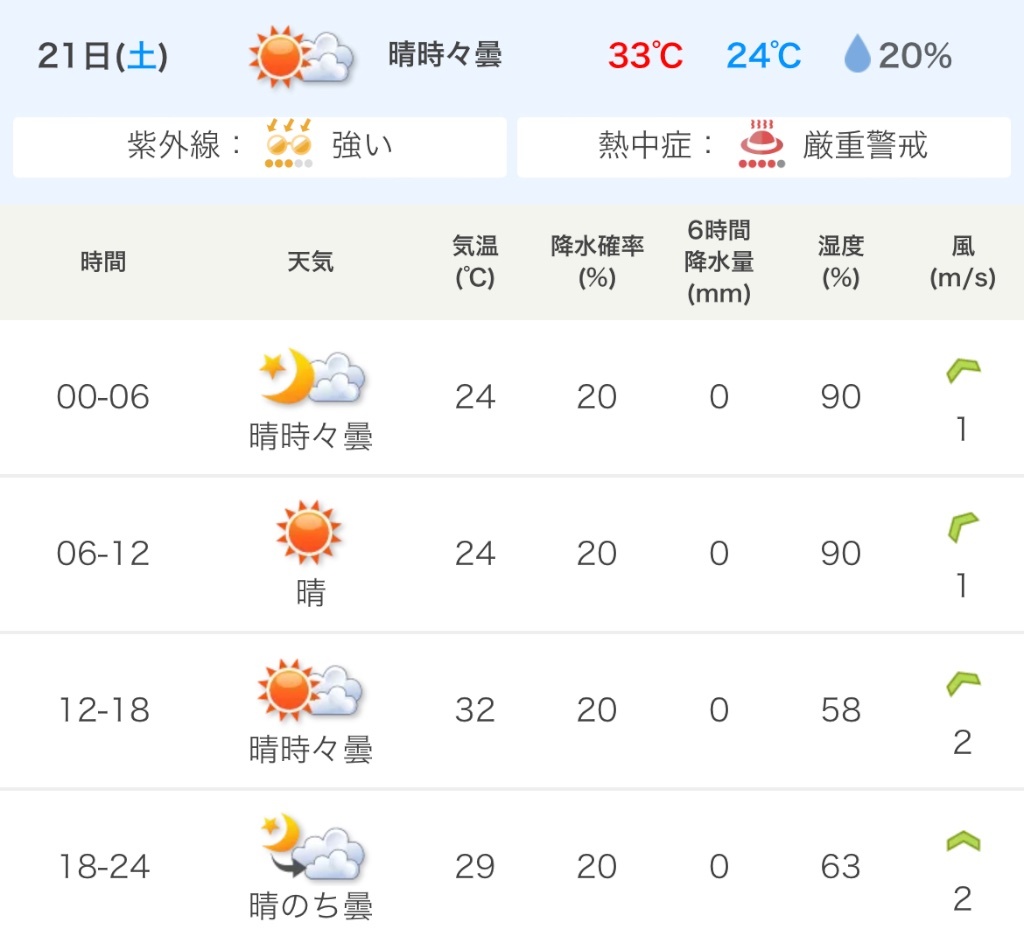1024x936 pixels.
Task: Click the 降水確率(%) column header
Action: pyautogui.click(x=597, y=262)
